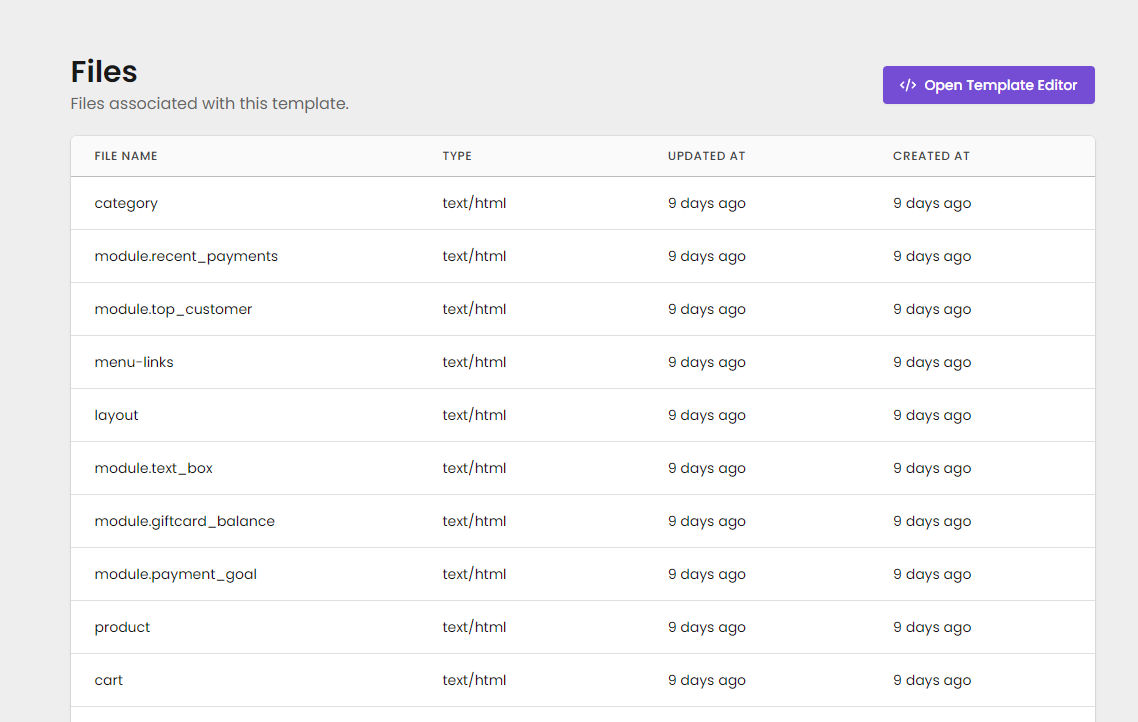This screenshot has width=1138, height=722.
Task: Click the module.text_box file name
Action: 153,468
